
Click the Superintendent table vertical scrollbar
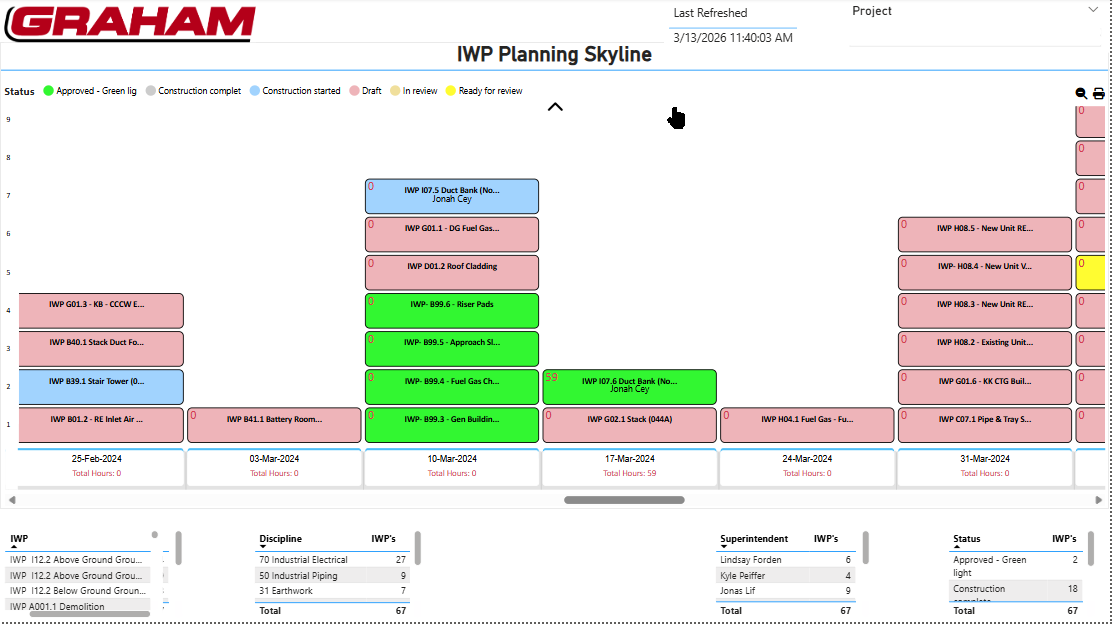tap(865, 548)
